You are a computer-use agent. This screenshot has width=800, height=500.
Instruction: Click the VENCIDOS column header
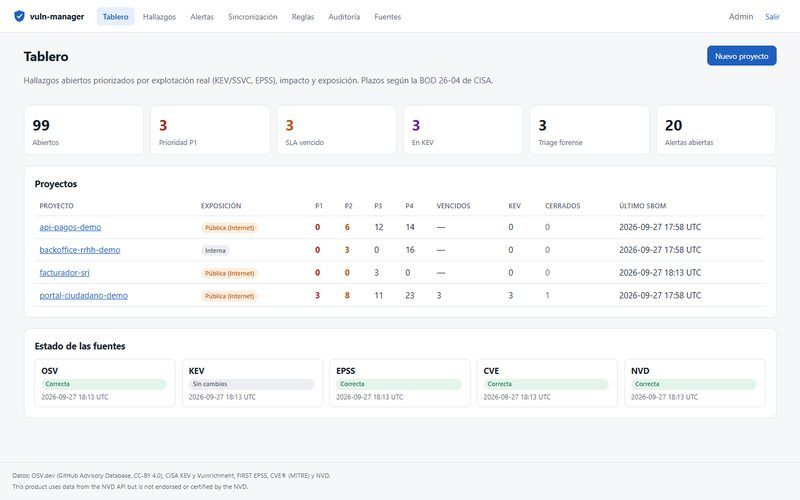[x=454, y=206]
